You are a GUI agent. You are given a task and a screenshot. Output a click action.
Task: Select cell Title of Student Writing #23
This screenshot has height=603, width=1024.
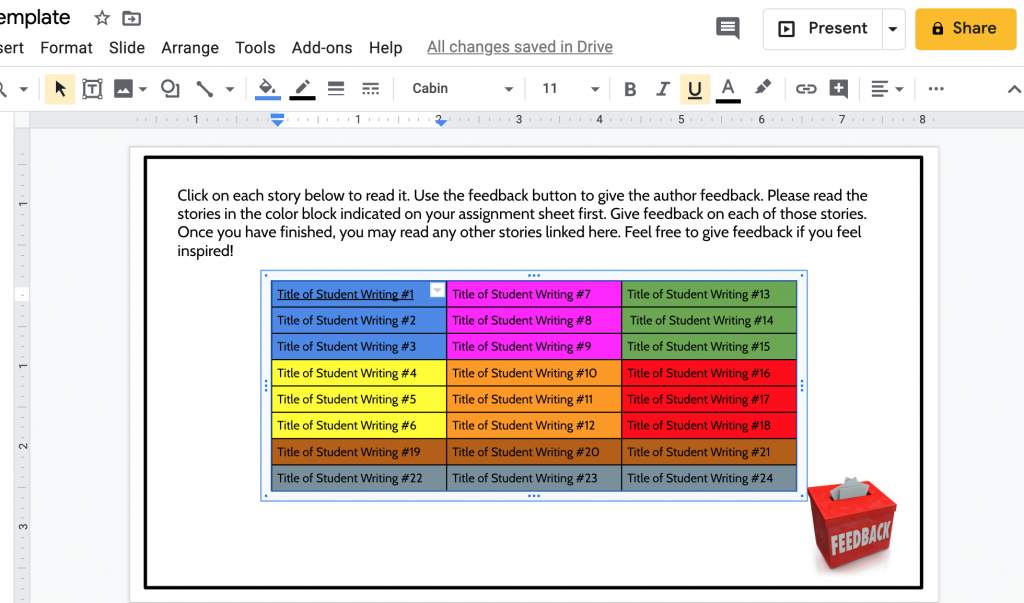pyautogui.click(x=534, y=478)
